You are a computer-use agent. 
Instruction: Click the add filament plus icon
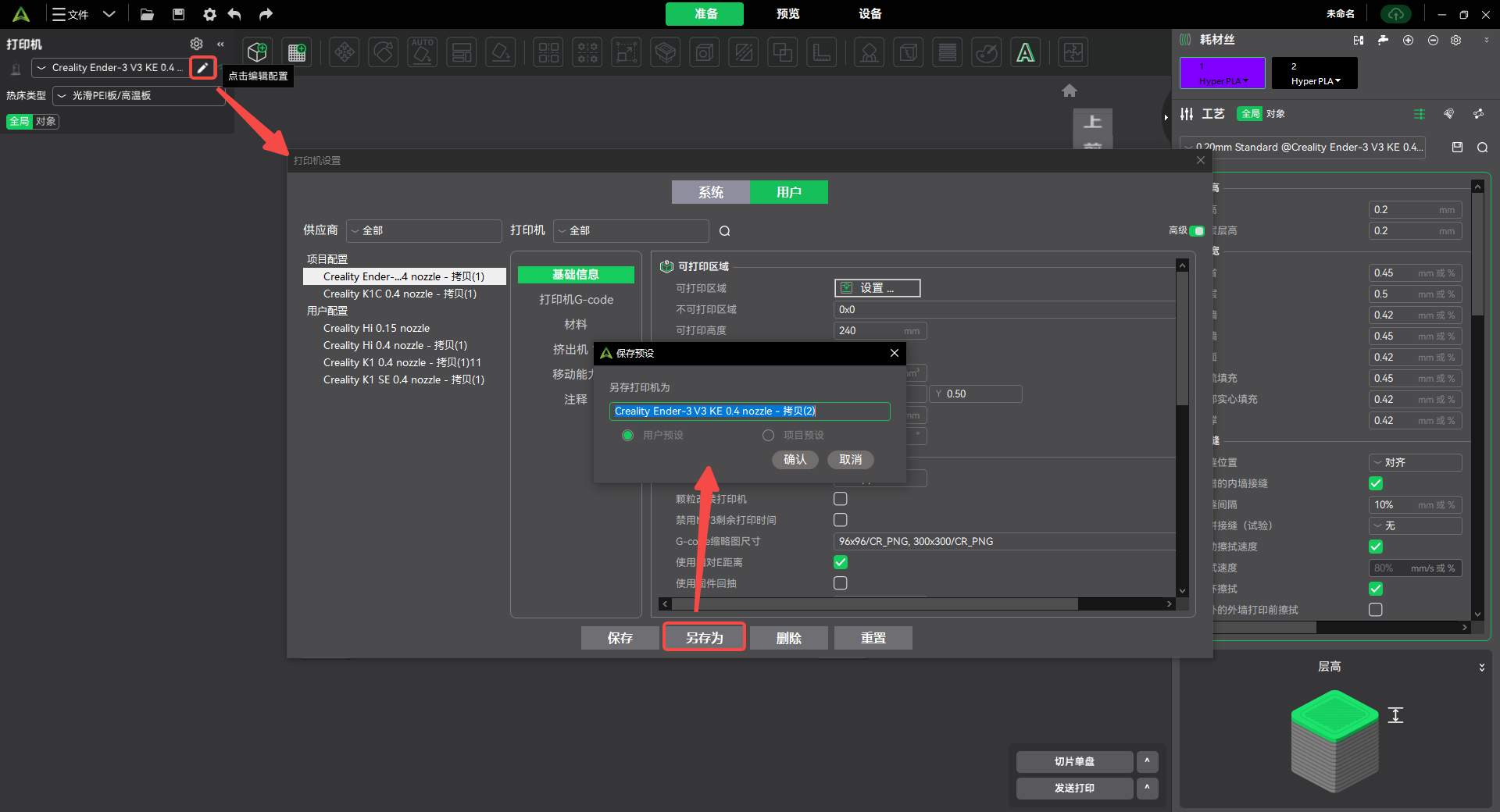1408,40
